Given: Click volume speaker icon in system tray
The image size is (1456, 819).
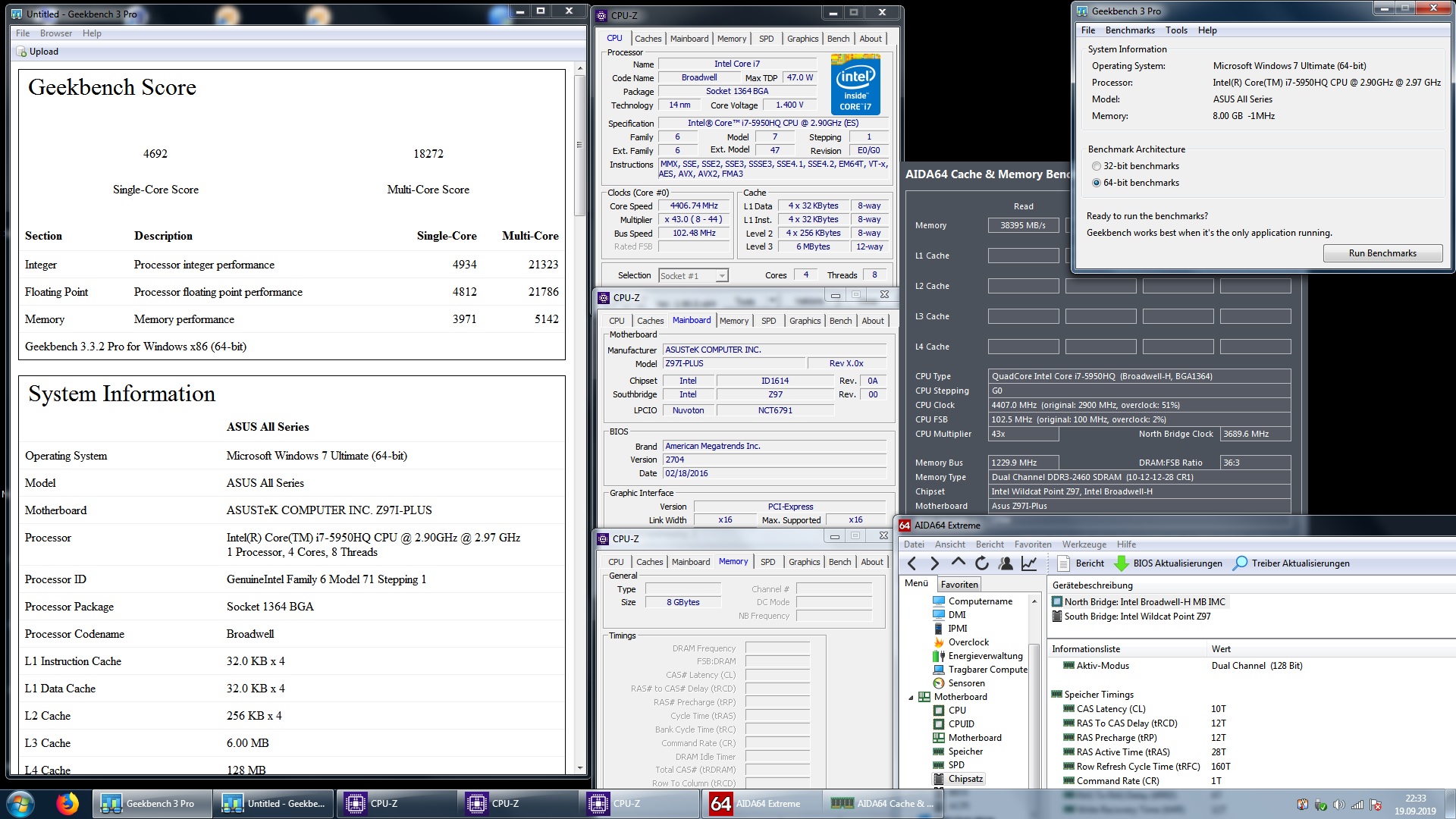Looking at the screenshot, I should (x=1339, y=805).
